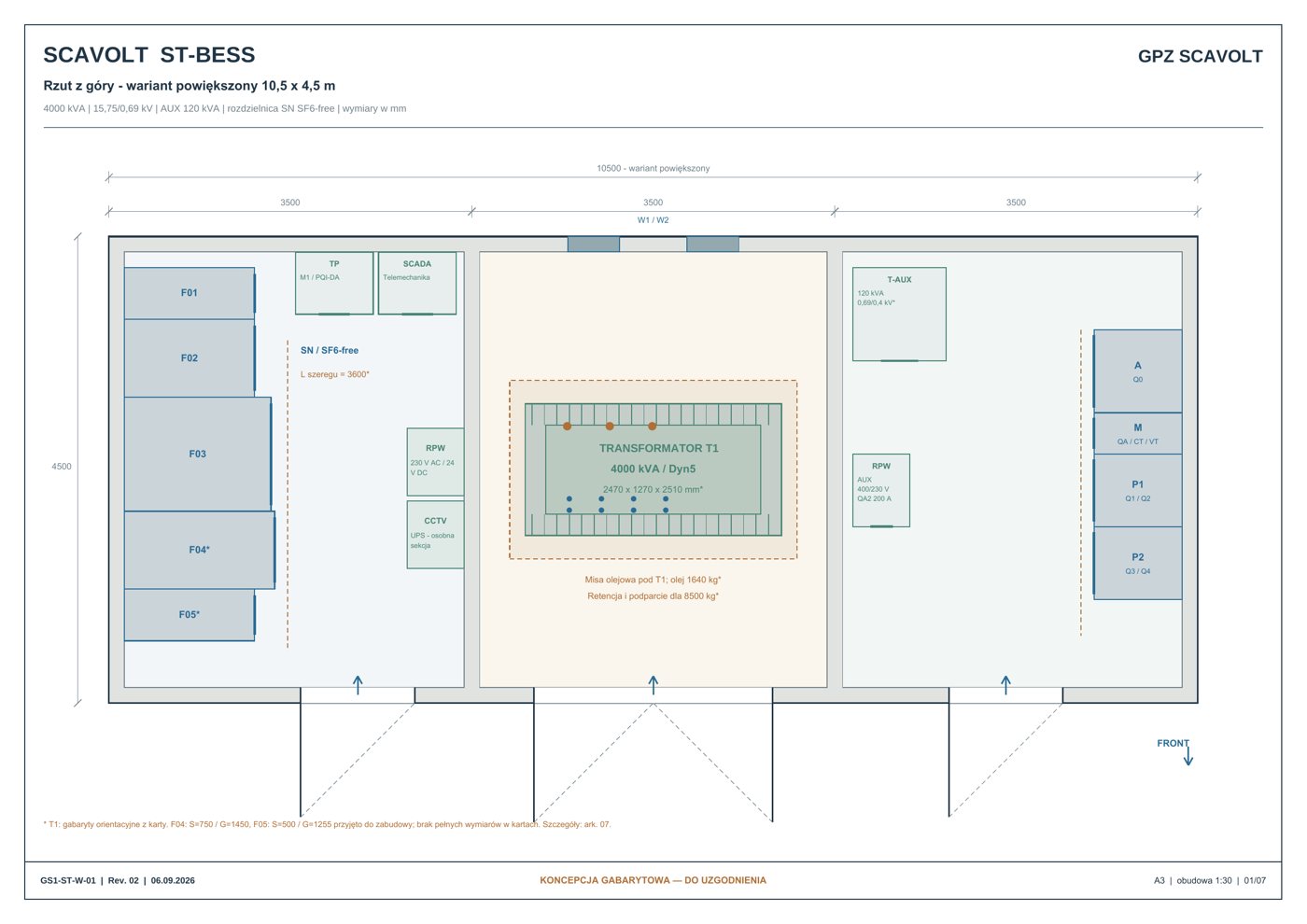Select the CCTV UPS cabinet

[435, 535]
